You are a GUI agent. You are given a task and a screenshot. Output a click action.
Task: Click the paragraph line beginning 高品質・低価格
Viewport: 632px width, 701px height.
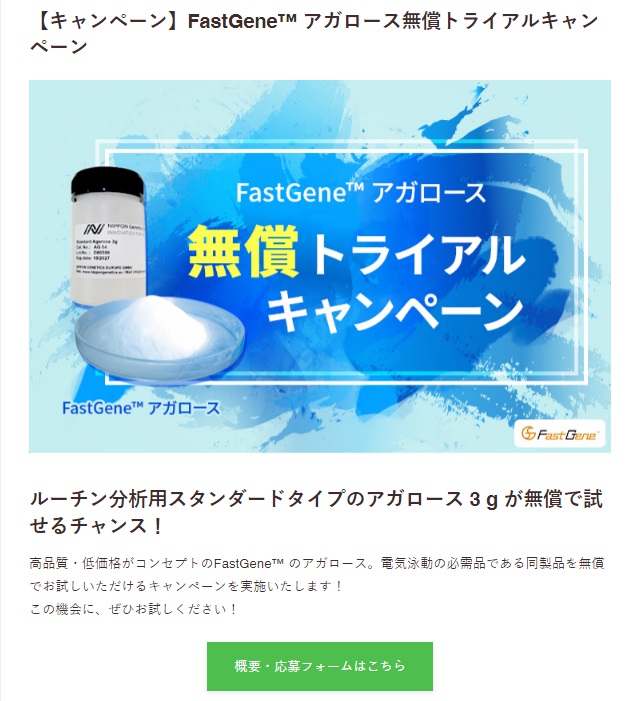[x=317, y=563]
